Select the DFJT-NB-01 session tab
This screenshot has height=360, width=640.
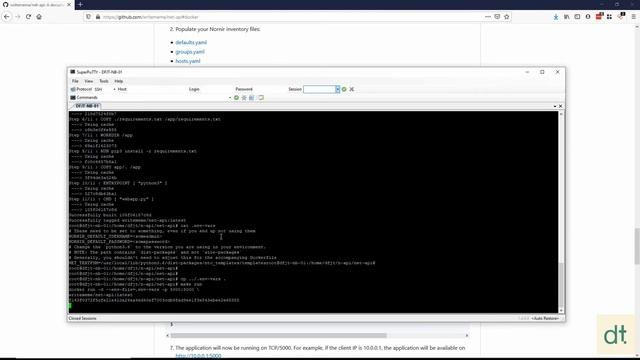pos(87,106)
